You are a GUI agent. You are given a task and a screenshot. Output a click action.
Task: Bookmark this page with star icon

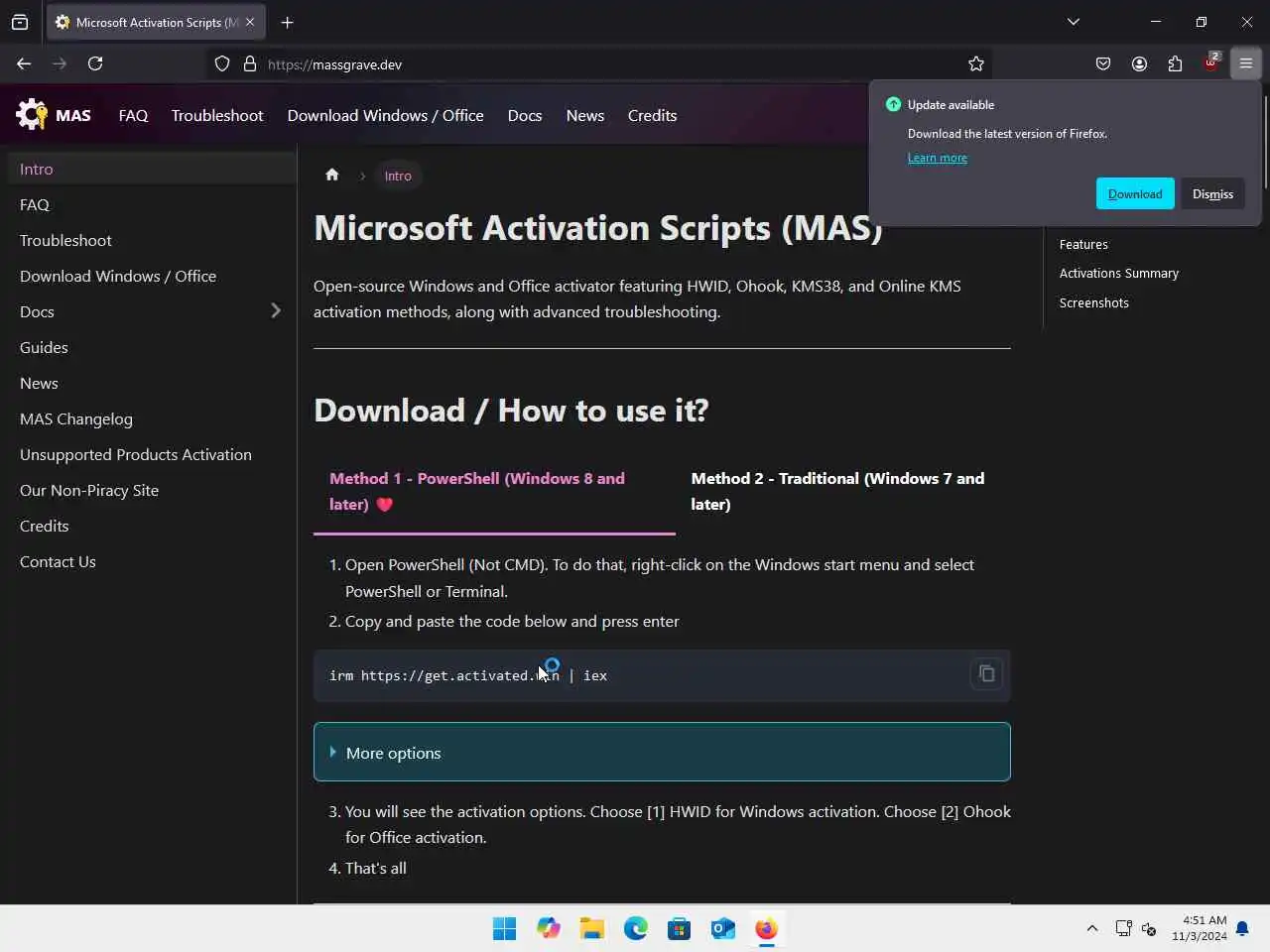coord(976,63)
